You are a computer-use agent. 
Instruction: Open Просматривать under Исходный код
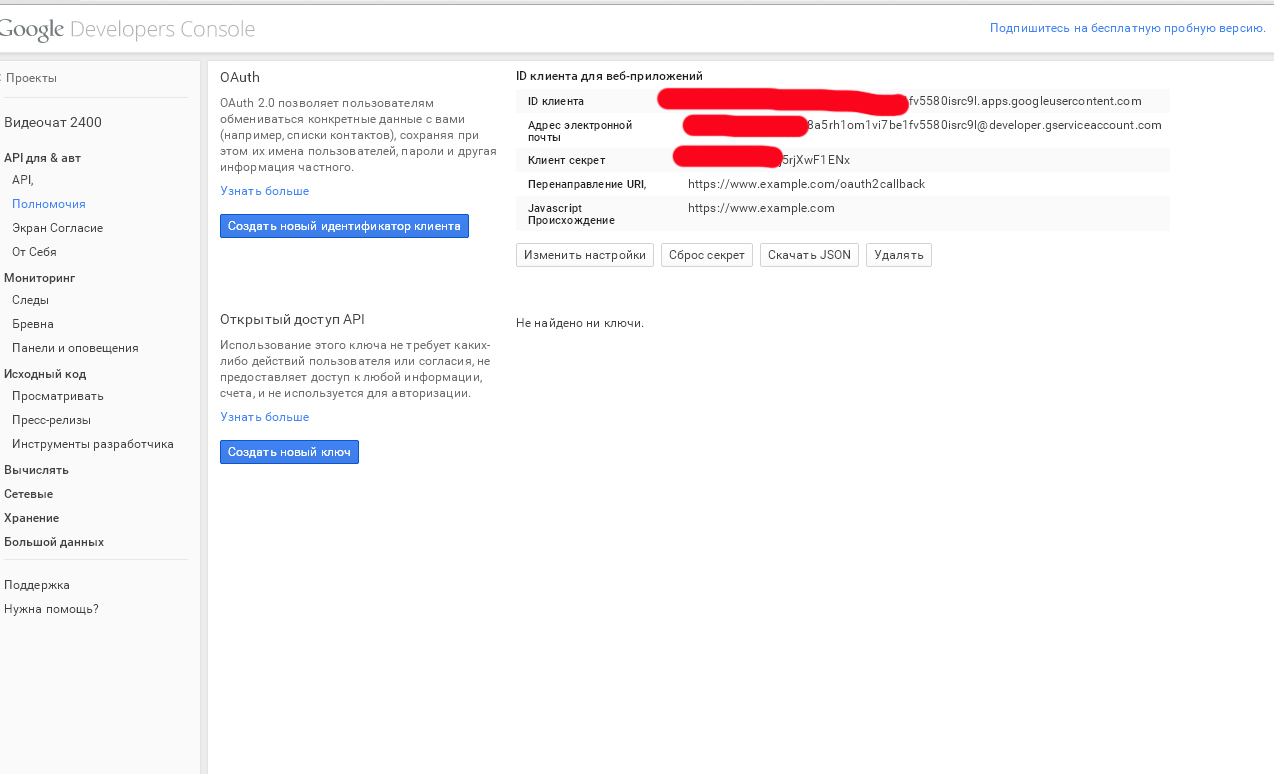[58, 396]
